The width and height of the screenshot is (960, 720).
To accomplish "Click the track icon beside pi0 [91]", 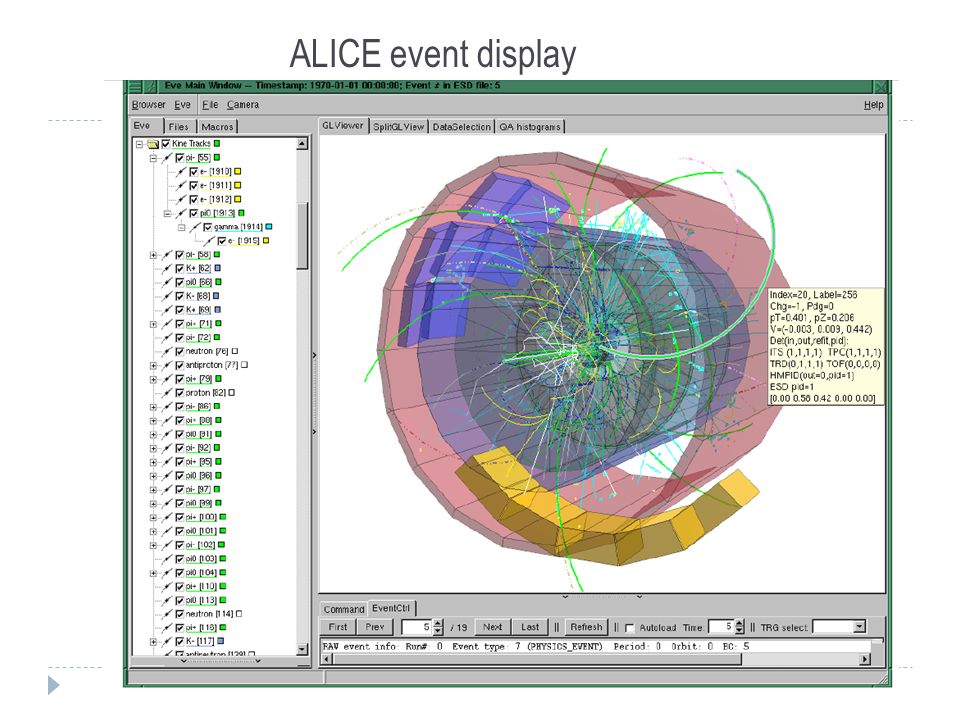I will [x=167, y=435].
